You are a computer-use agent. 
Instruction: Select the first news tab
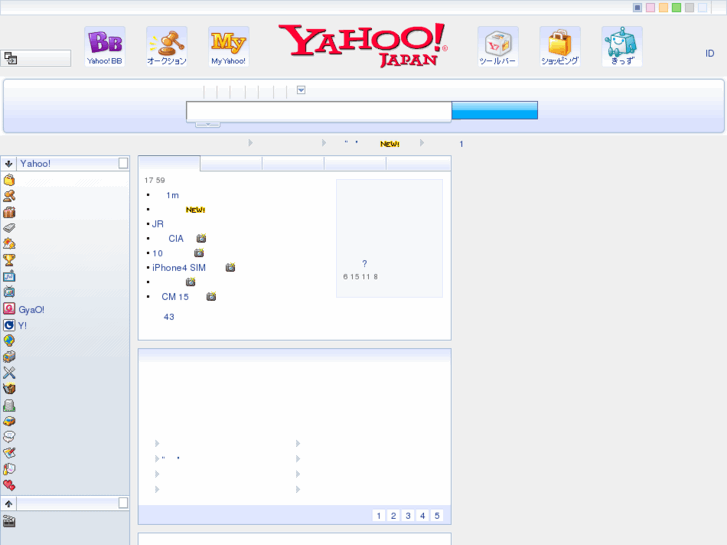[x=169, y=163]
